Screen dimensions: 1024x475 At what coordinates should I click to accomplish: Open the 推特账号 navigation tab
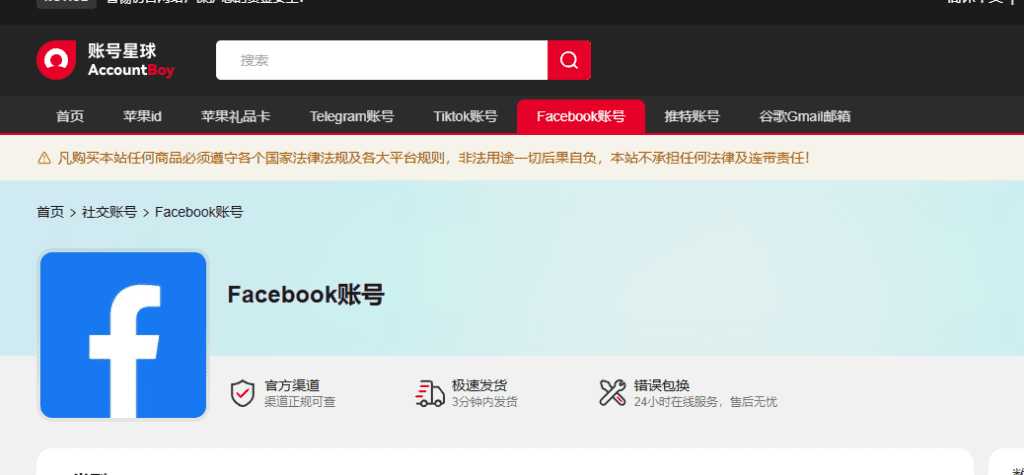click(x=692, y=117)
